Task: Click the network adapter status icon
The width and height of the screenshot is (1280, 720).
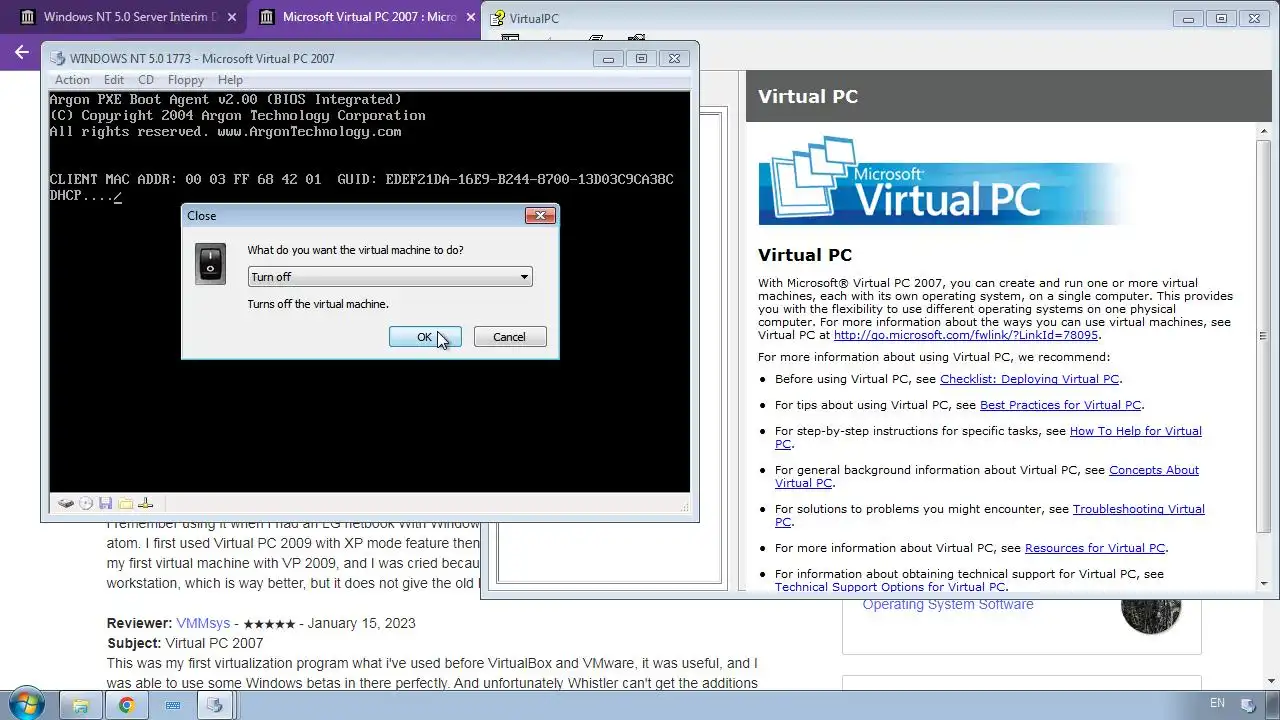Action: (145, 504)
